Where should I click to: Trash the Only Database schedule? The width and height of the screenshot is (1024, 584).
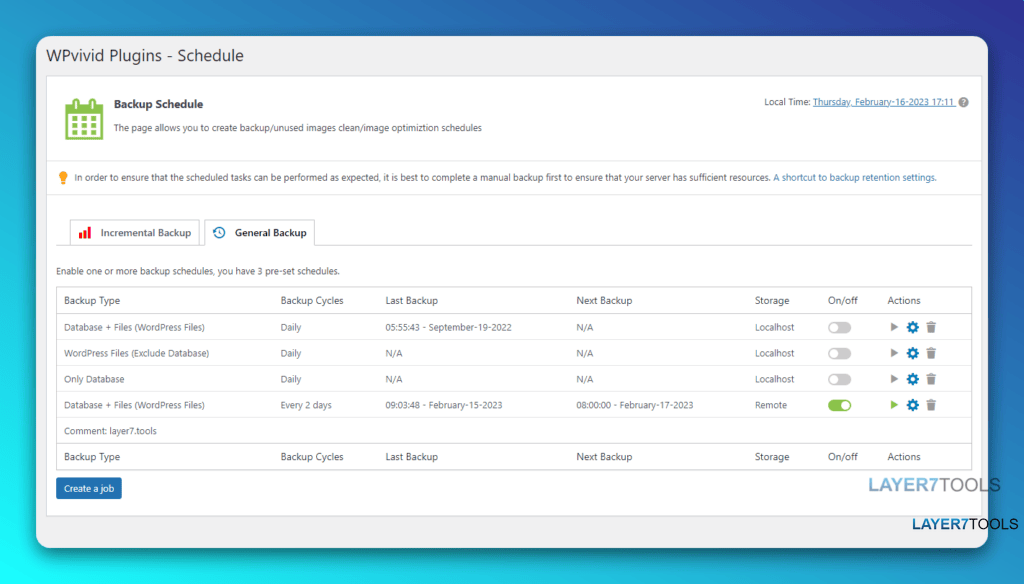[x=931, y=379]
